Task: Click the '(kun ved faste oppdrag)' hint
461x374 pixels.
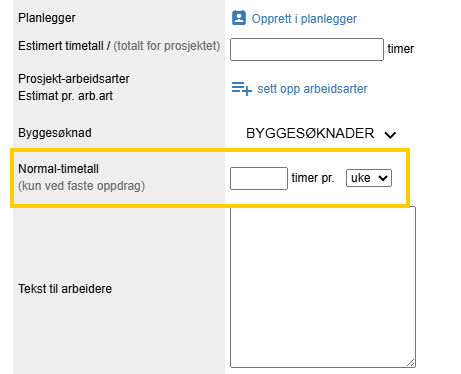Action: click(81, 186)
